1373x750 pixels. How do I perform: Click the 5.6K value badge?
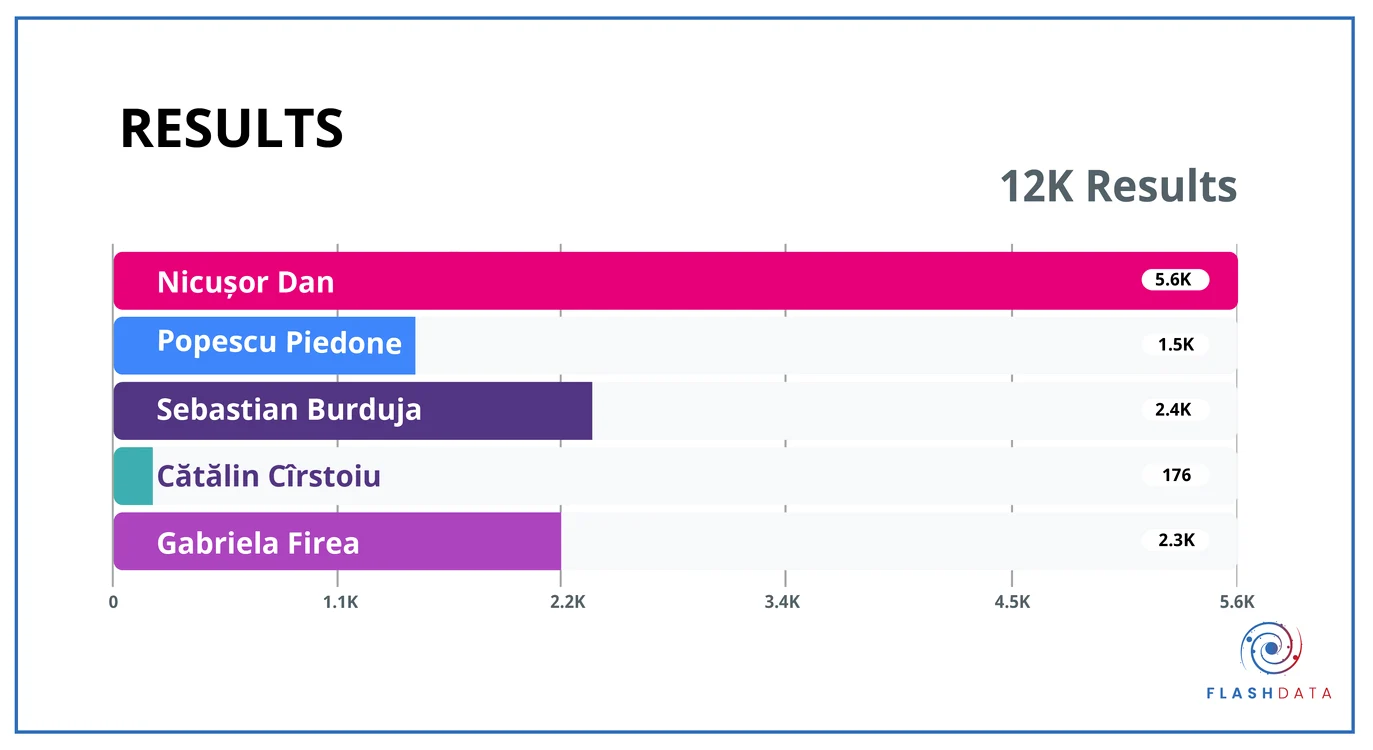pyautogui.click(x=1175, y=280)
